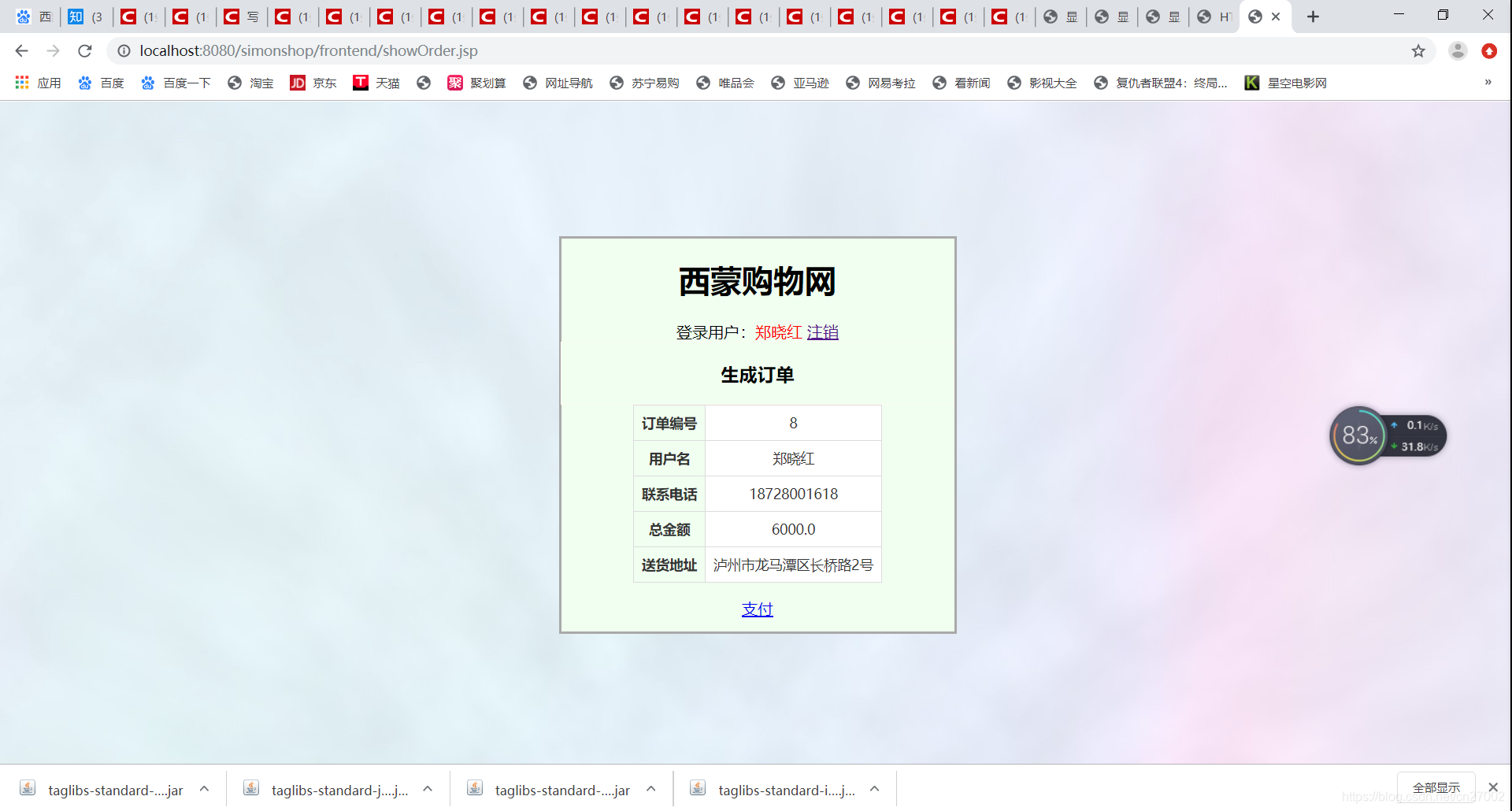Open the 聚划算 bookmark

click(x=476, y=83)
